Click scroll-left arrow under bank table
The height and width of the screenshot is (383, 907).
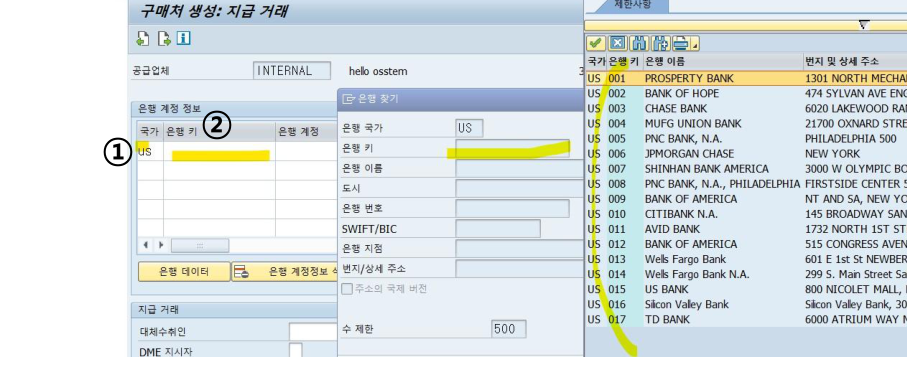point(146,245)
